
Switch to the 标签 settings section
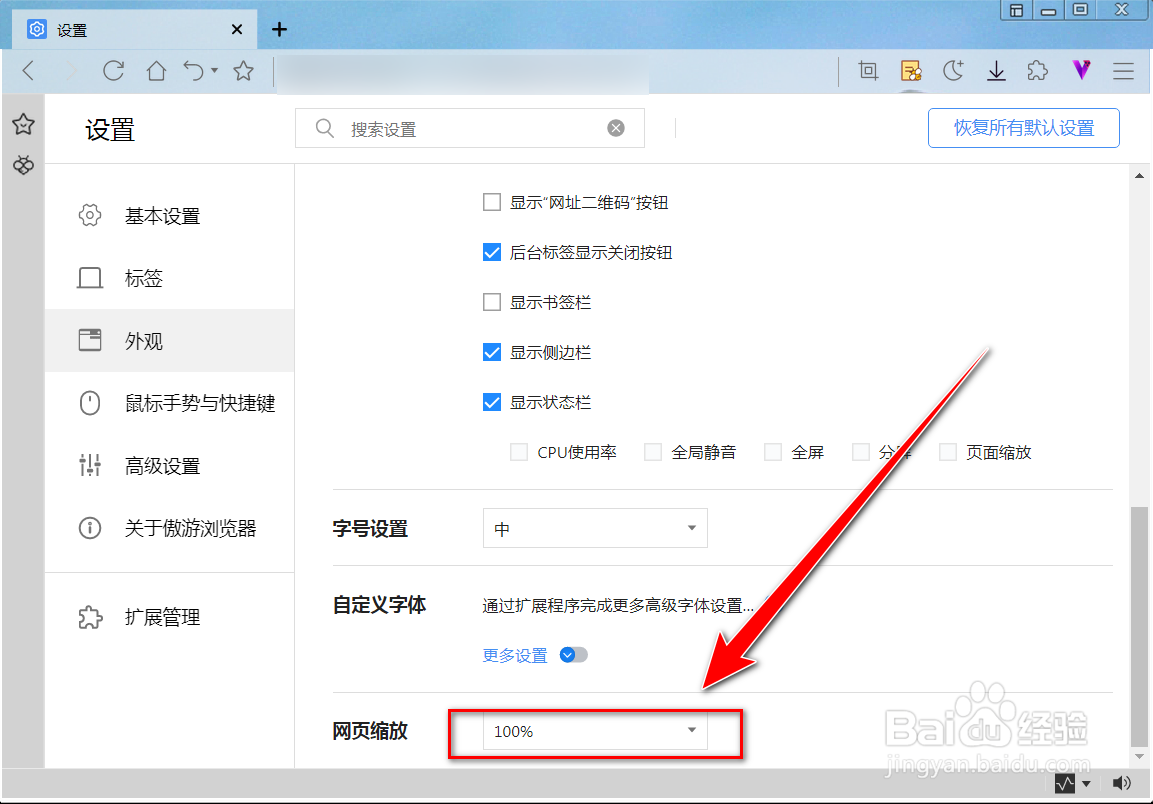pyautogui.click(x=144, y=278)
